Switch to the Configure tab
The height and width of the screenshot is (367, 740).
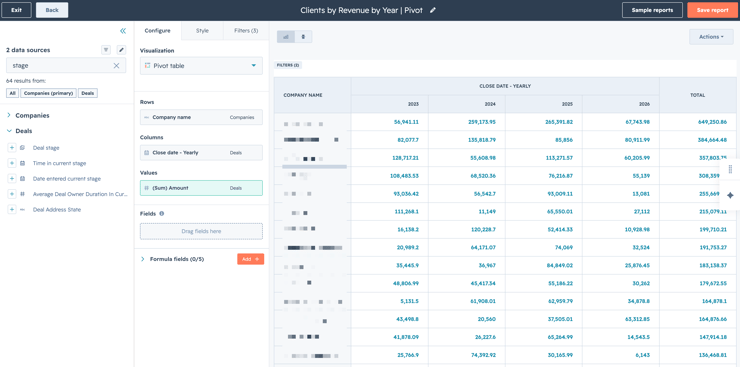[x=158, y=31]
